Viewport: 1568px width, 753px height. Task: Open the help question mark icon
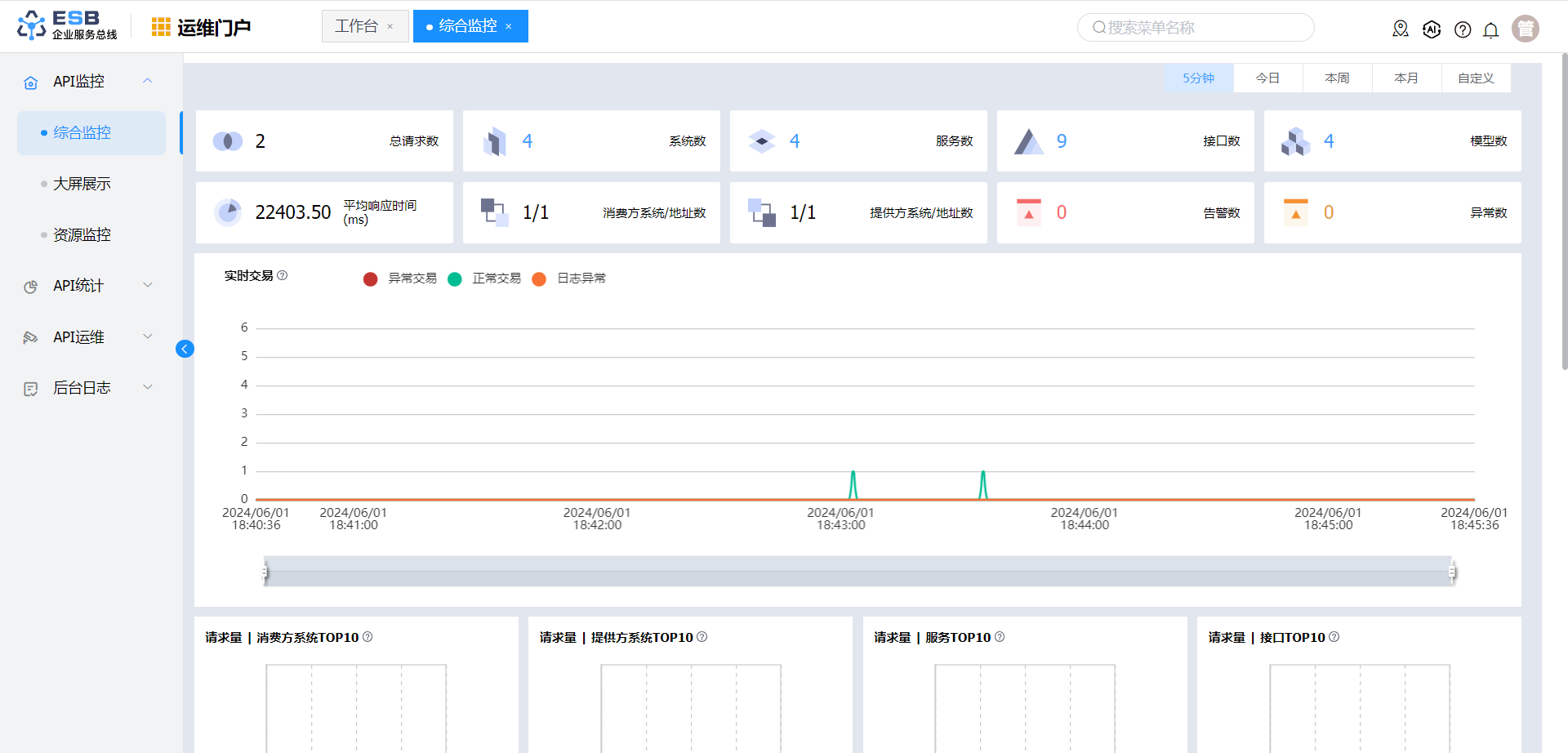tap(1463, 30)
